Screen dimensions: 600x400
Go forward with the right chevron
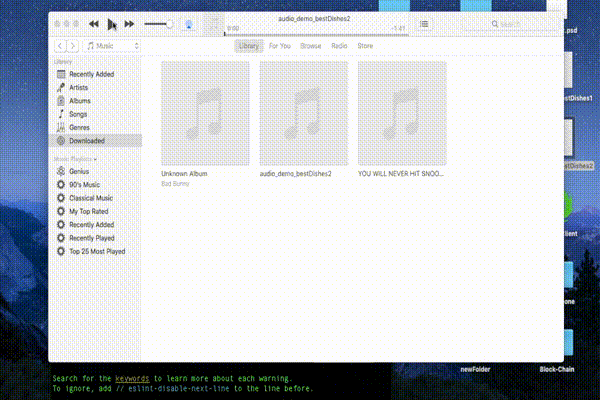click(x=73, y=46)
